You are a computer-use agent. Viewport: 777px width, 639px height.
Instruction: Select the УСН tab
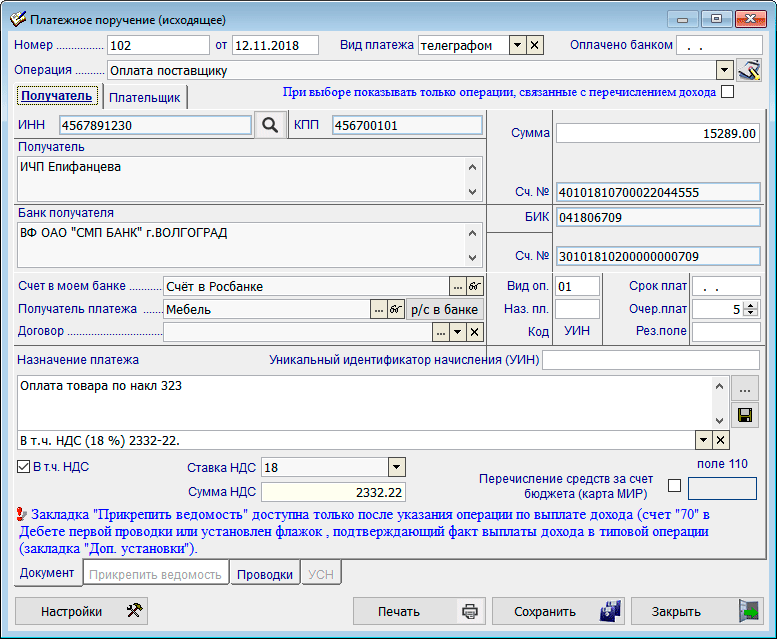click(x=321, y=575)
